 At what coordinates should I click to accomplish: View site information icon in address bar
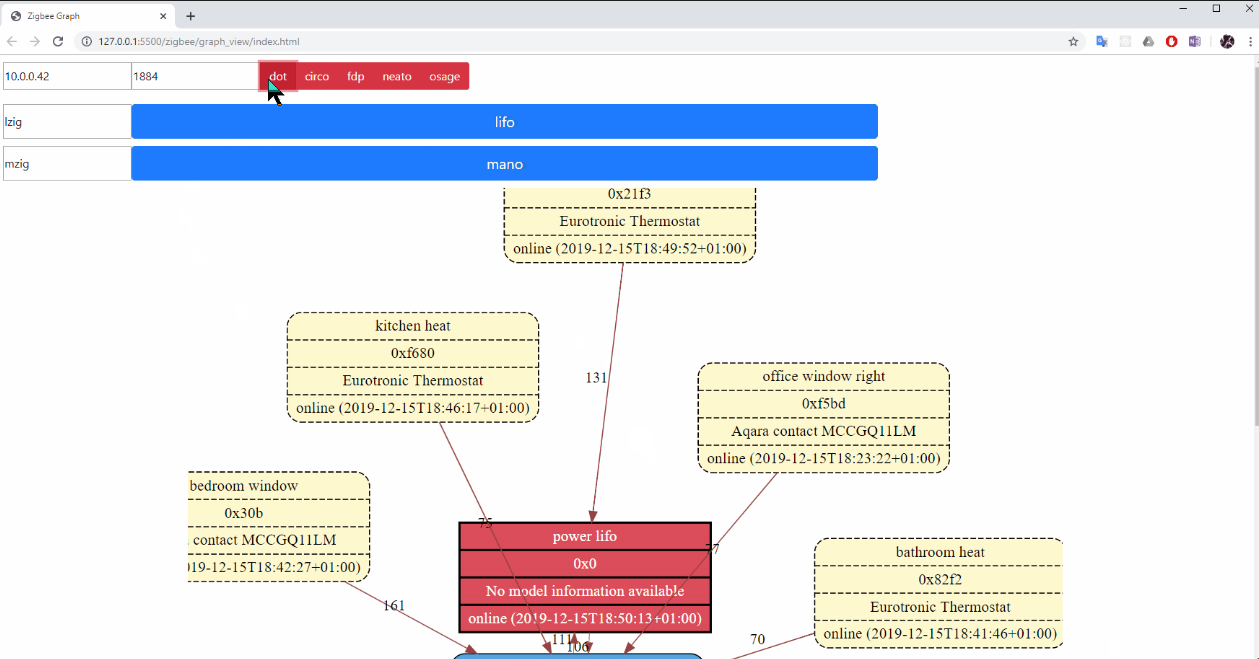(87, 42)
